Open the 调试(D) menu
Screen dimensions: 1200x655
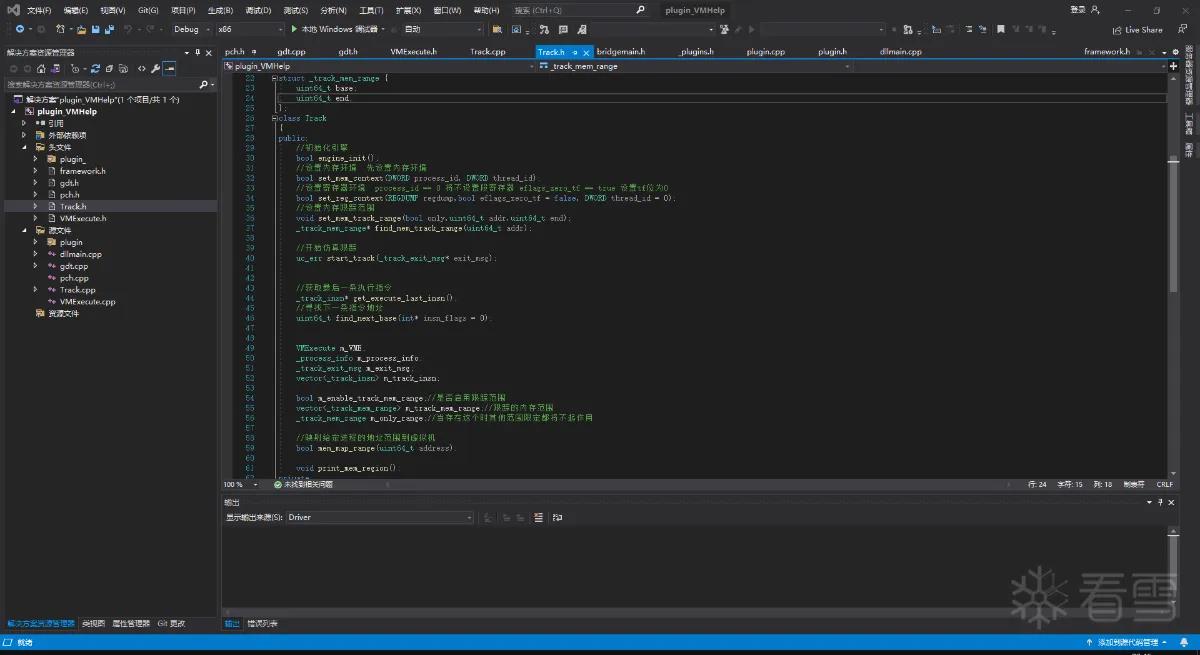click(258, 10)
